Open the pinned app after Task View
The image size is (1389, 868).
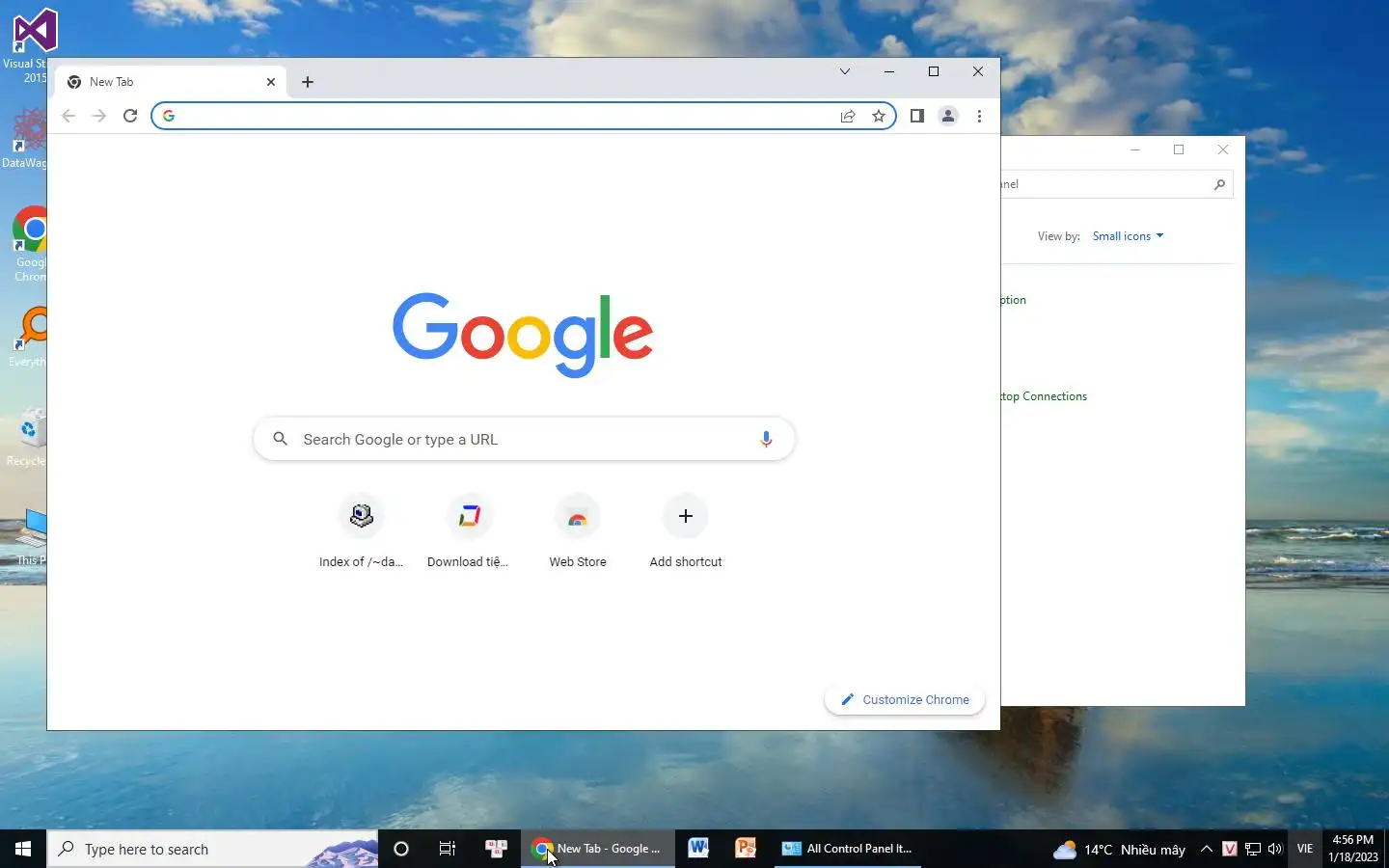496,849
